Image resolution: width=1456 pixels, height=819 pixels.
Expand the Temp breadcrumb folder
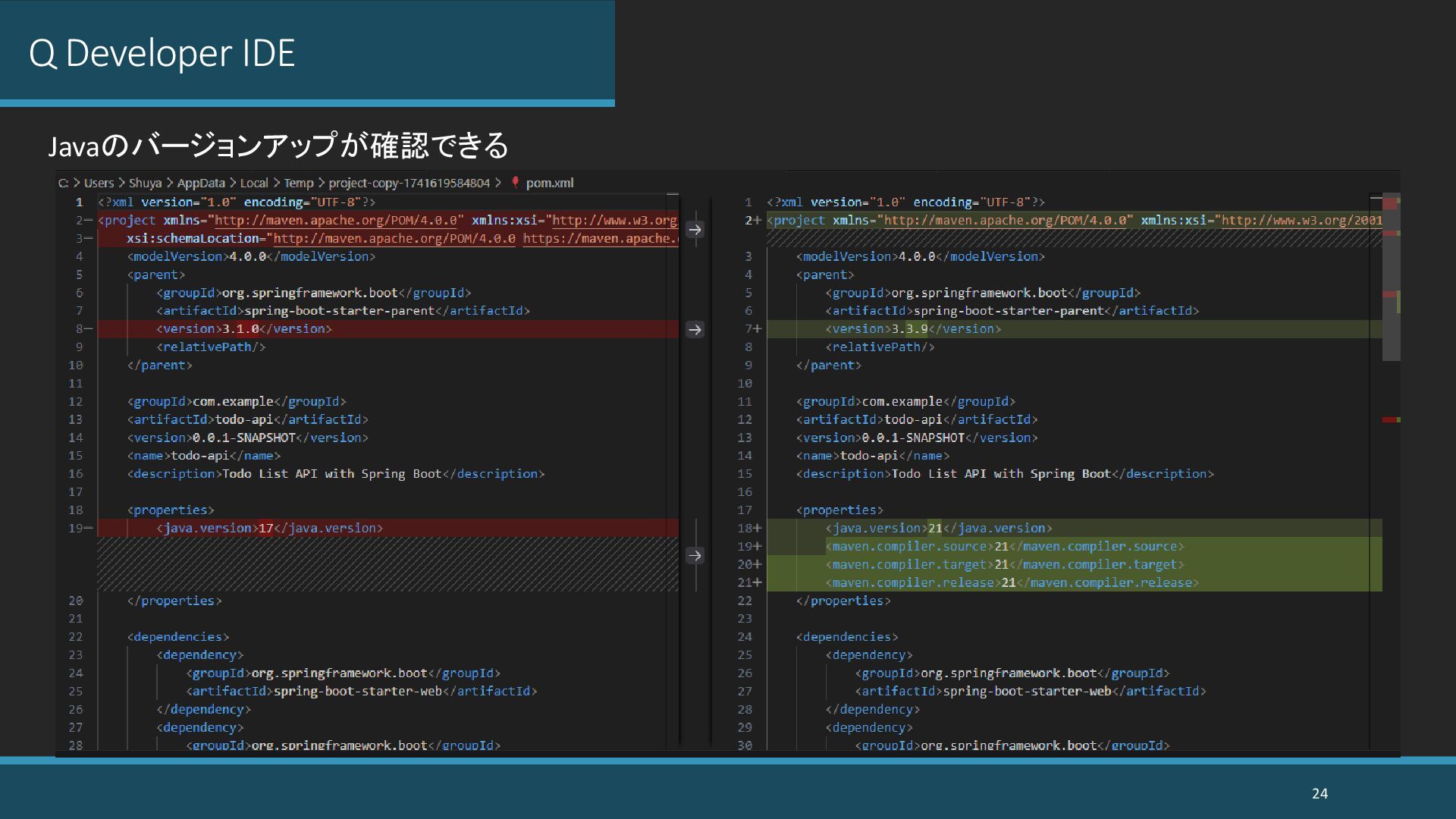click(299, 183)
